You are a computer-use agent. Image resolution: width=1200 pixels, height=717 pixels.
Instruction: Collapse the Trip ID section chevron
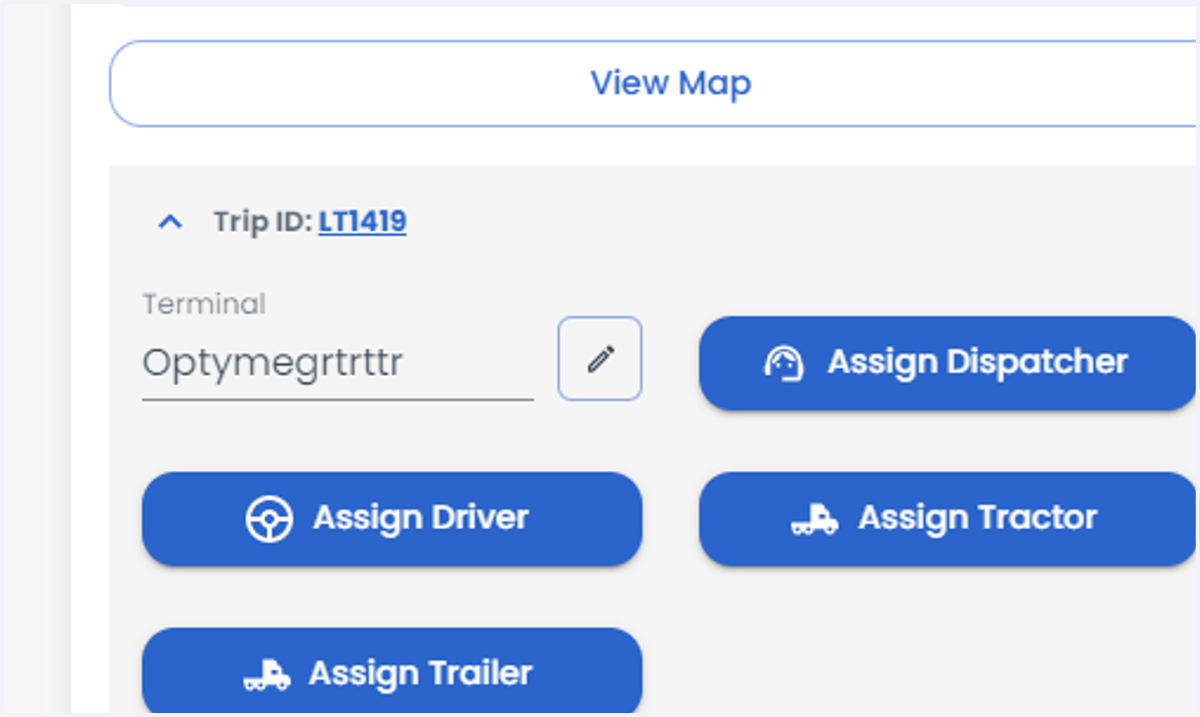[171, 222]
